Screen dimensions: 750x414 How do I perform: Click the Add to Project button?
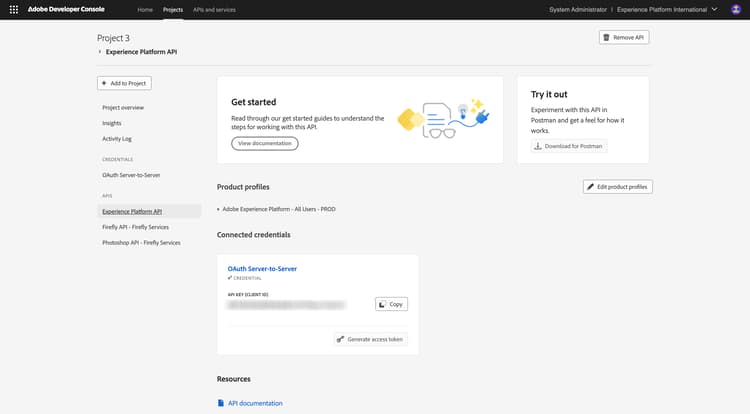[124, 83]
